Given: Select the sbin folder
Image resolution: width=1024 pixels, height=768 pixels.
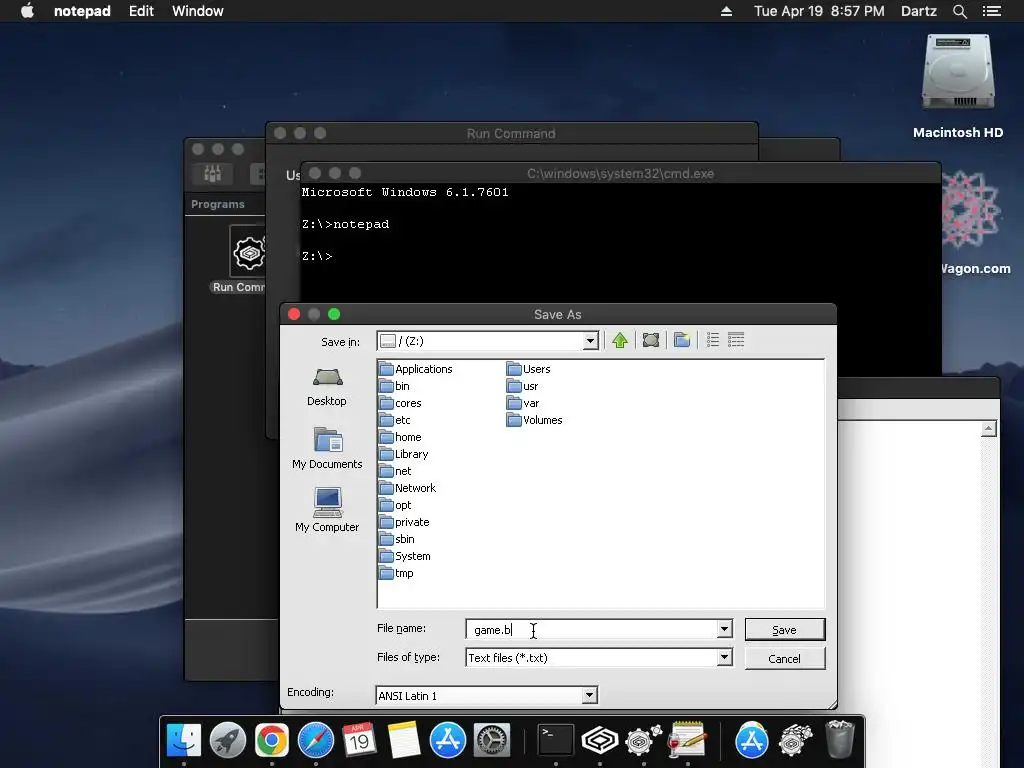Looking at the screenshot, I should pos(398,539).
